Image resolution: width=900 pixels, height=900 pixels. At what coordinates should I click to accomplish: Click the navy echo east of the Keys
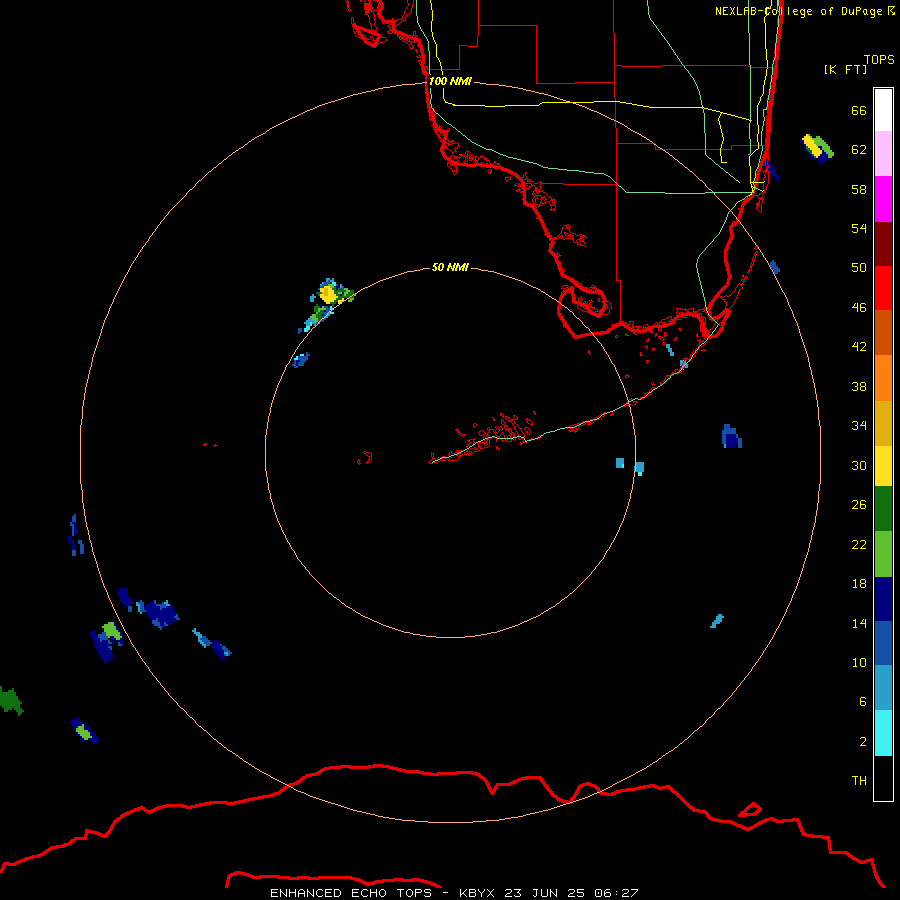[x=731, y=437]
